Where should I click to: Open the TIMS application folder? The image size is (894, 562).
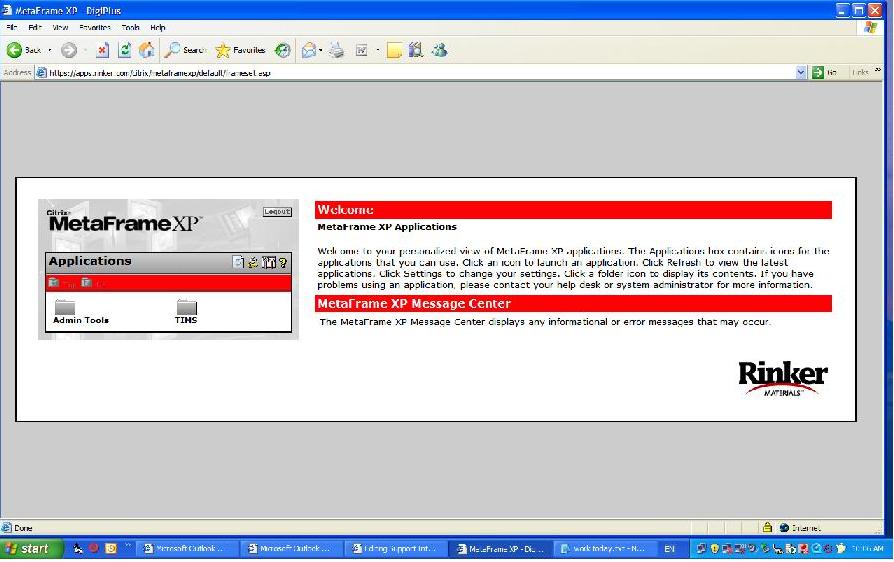coord(186,309)
